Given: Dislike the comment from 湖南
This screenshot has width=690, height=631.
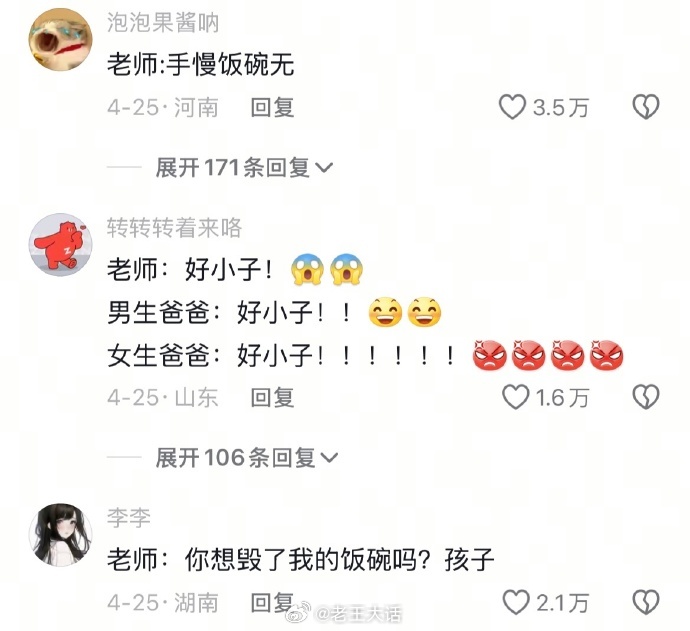Looking at the screenshot, I should 646,602.
